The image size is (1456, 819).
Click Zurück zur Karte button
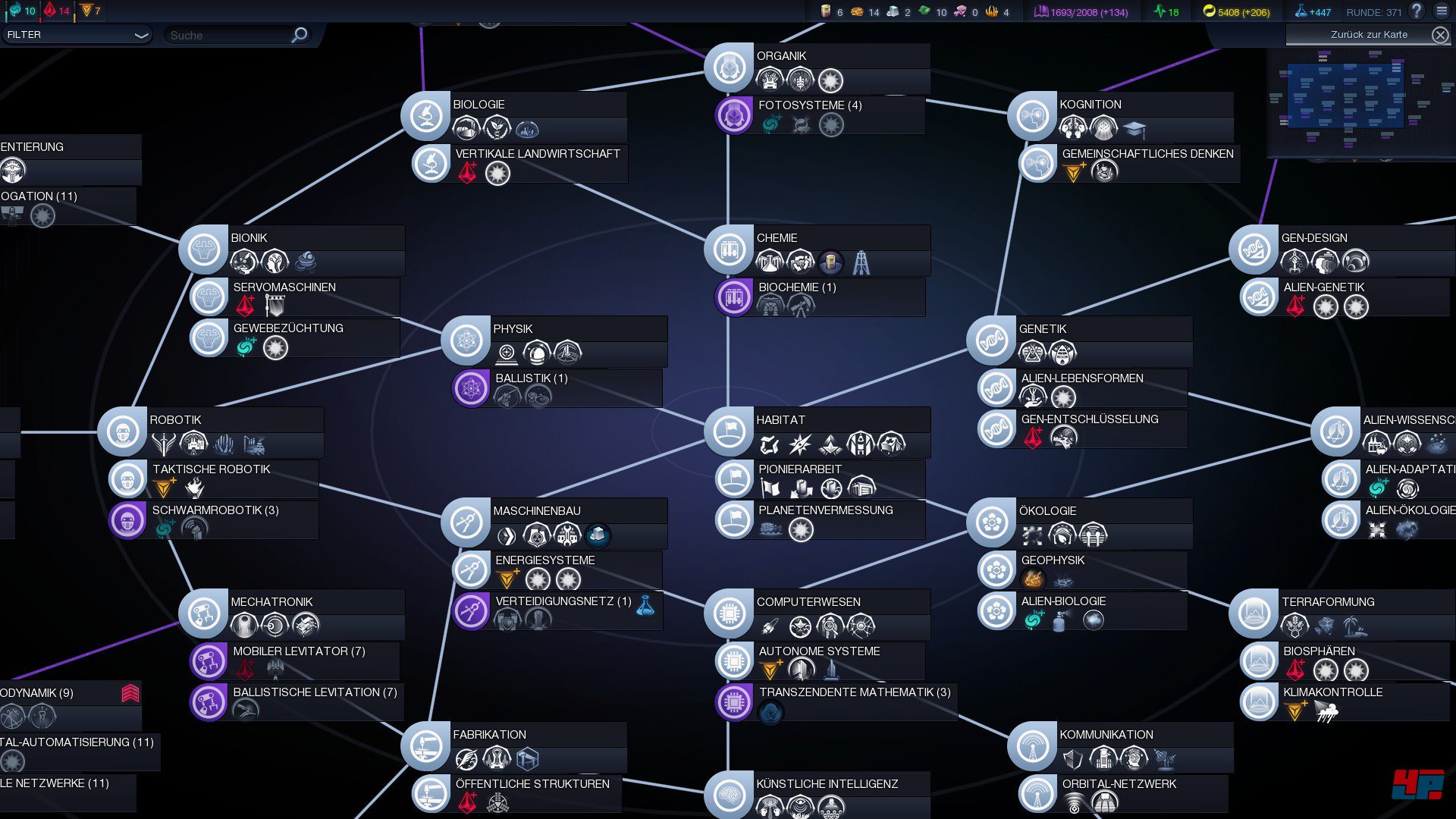[x=1368, y=35]
